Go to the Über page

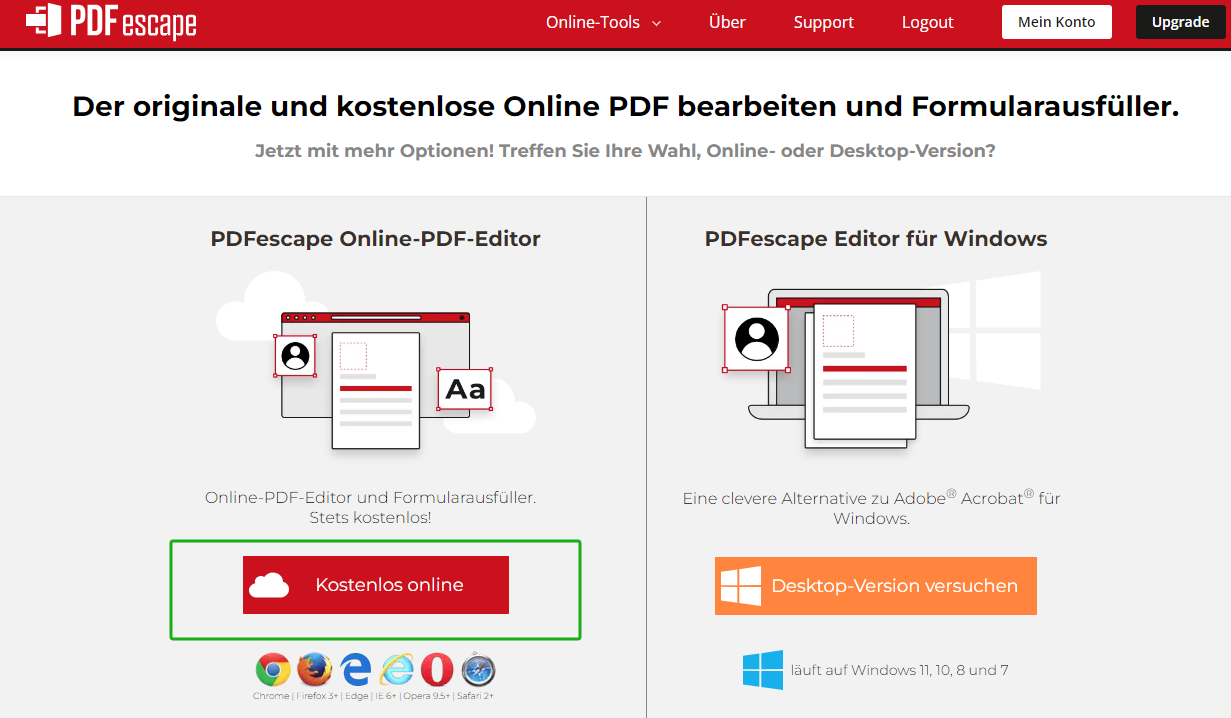click(727, 22)
